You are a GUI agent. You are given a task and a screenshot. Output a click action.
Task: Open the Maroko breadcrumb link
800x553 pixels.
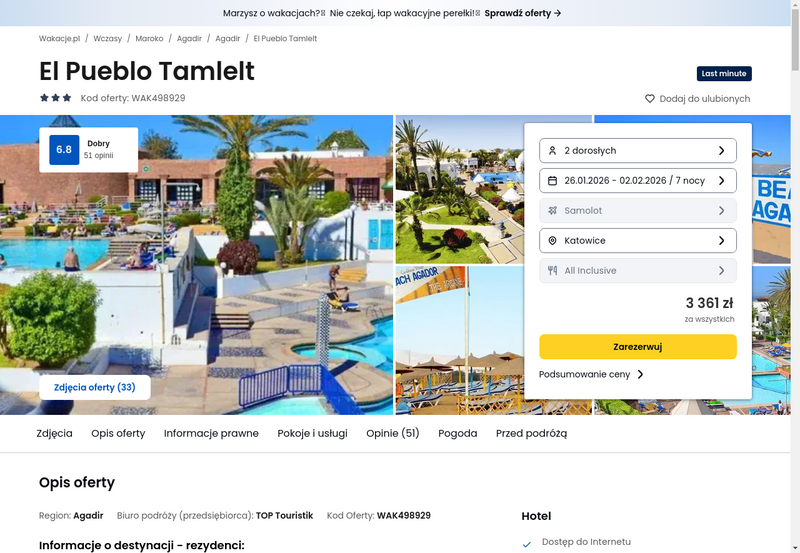point(149,38)
